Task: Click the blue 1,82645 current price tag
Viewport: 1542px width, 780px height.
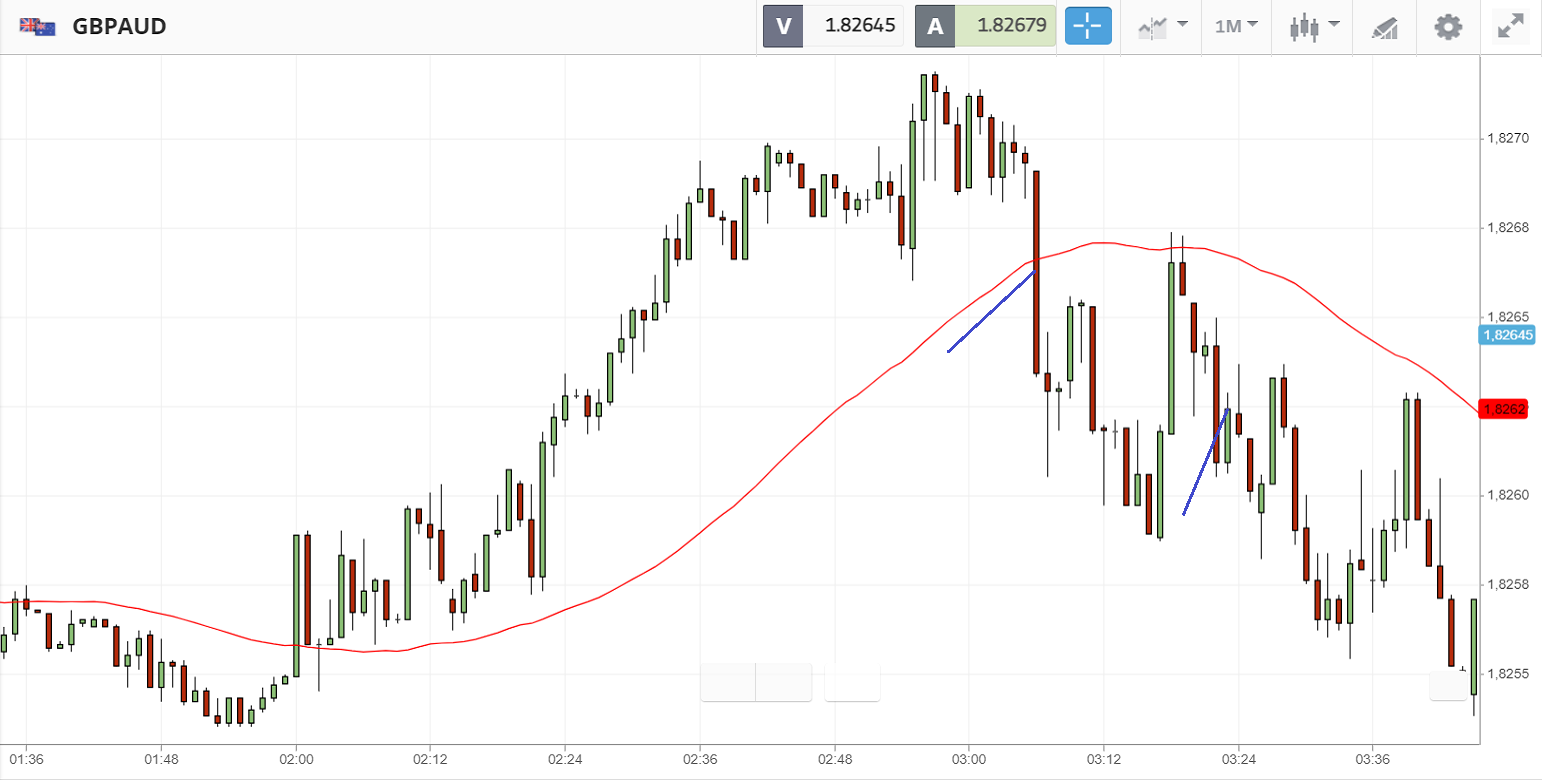Action: (1507, 335)
